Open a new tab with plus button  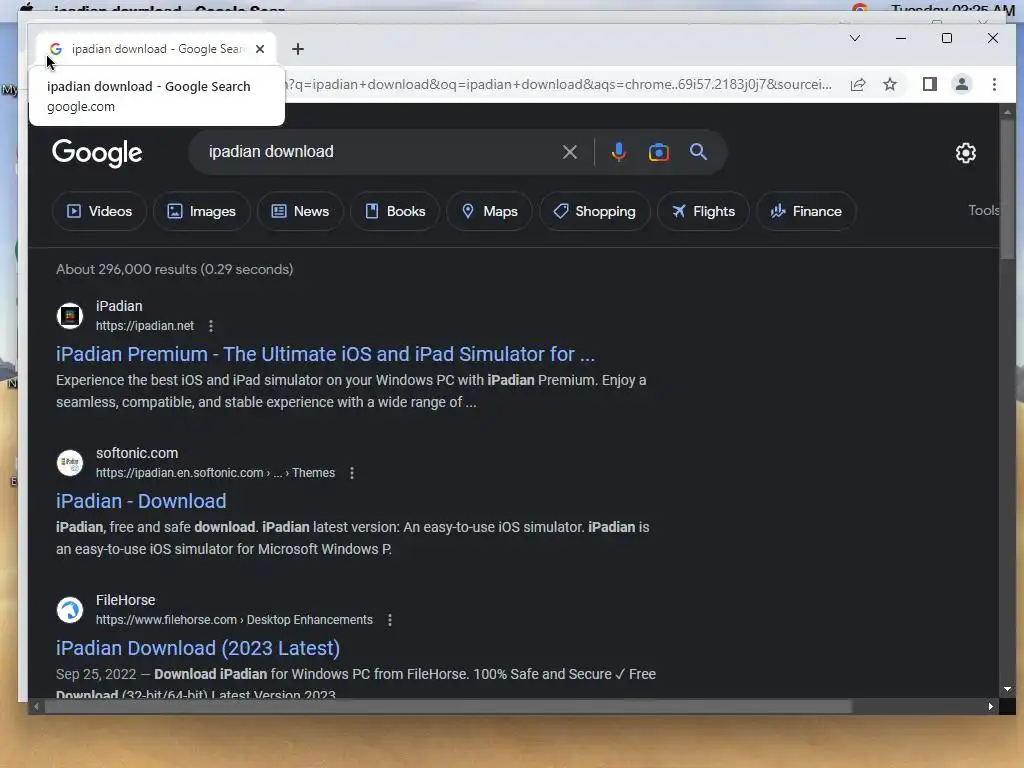click(x=298, y=49)
